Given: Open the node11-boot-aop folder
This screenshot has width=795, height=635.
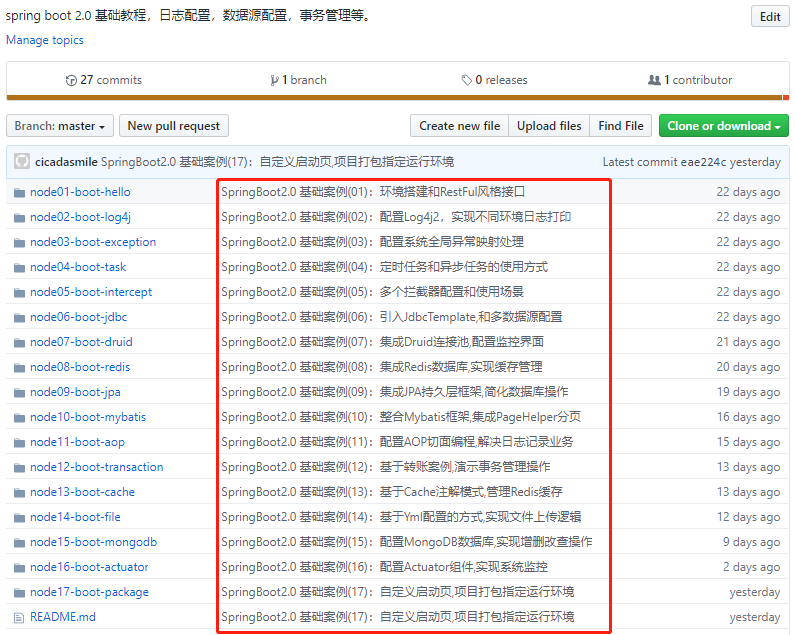Looking at the screenshot, I should (x=77, y=442).
